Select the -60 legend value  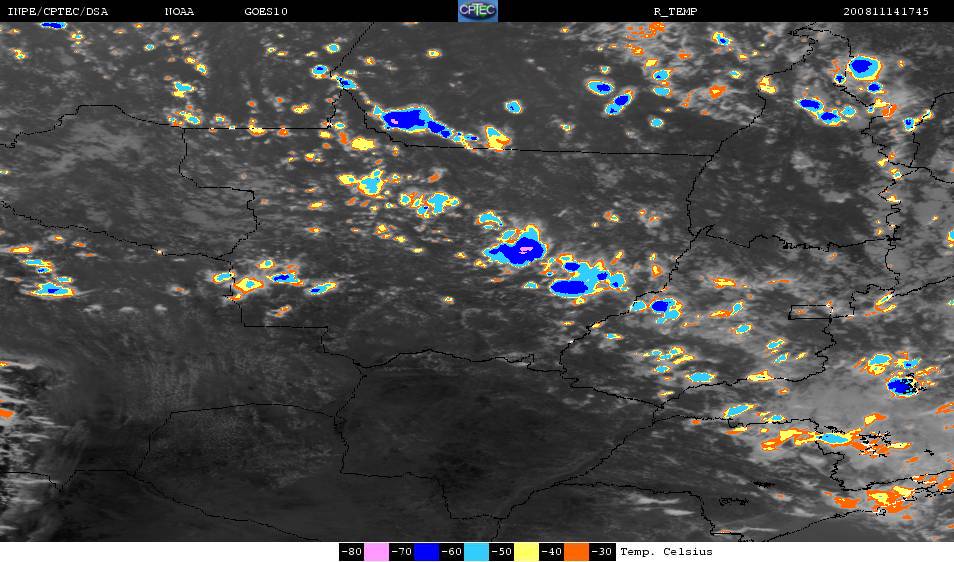coord(451,552)
